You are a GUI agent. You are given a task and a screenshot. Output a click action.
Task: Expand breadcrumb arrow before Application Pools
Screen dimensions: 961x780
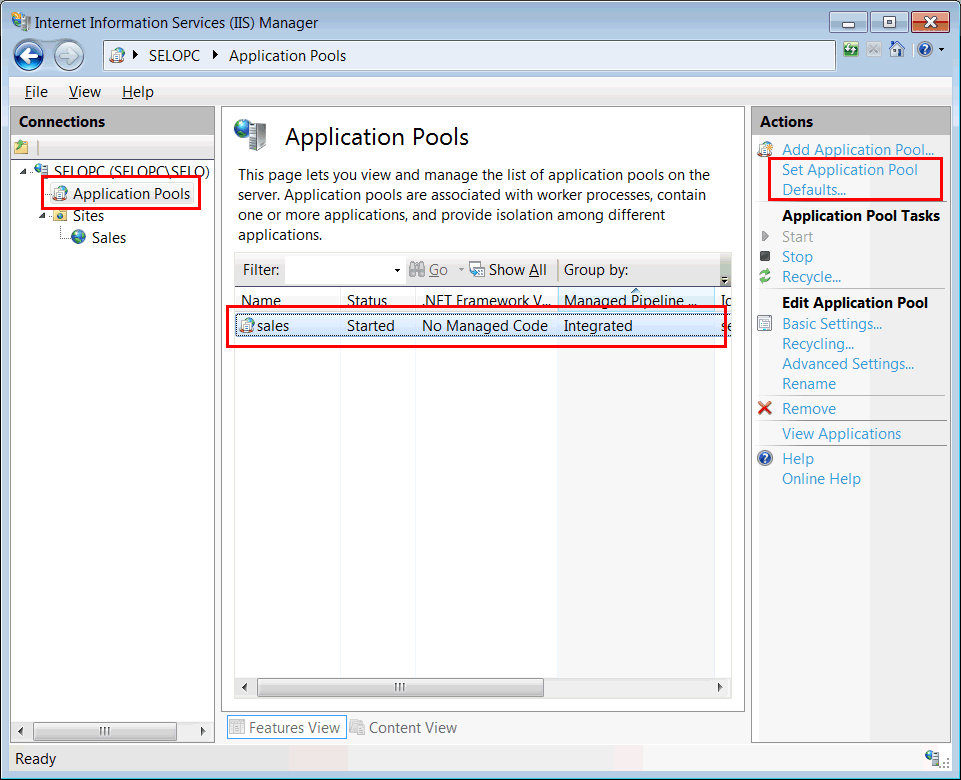pos(215,55)
